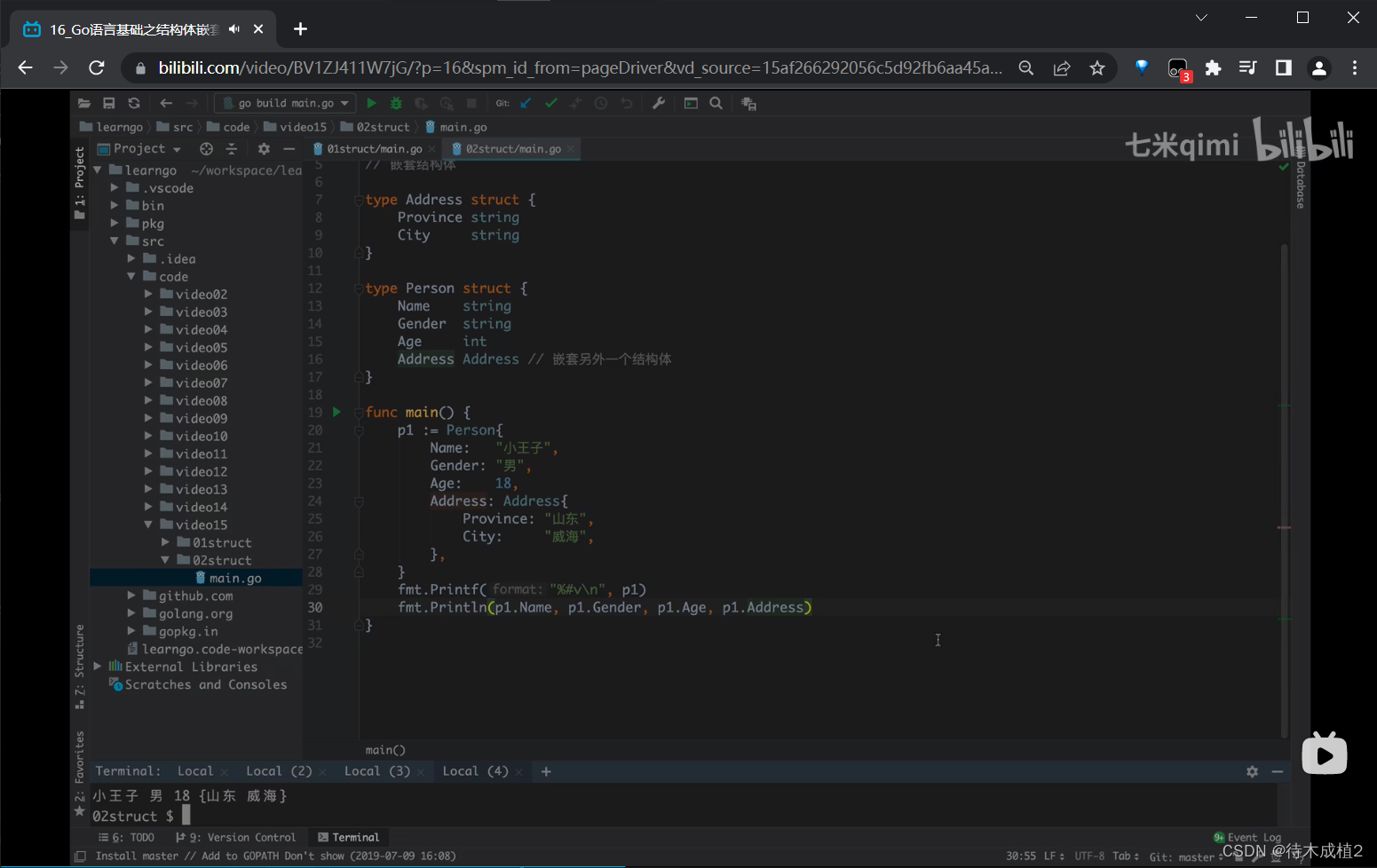The height and width of the screenshot is (868, 1377).
Task: Commit changes with Git green checkmark
Action: (x=551, y=103)
